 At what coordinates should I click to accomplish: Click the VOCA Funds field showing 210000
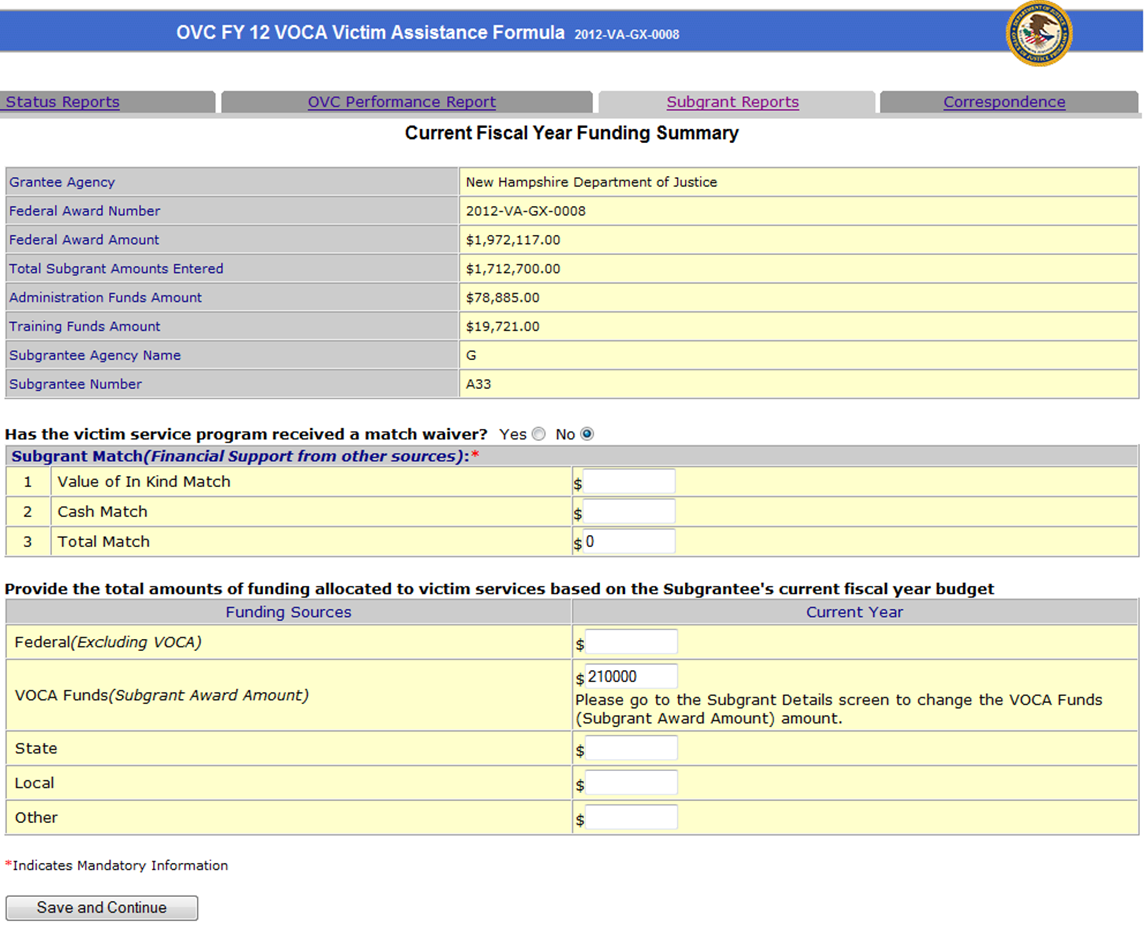point(631,676)
